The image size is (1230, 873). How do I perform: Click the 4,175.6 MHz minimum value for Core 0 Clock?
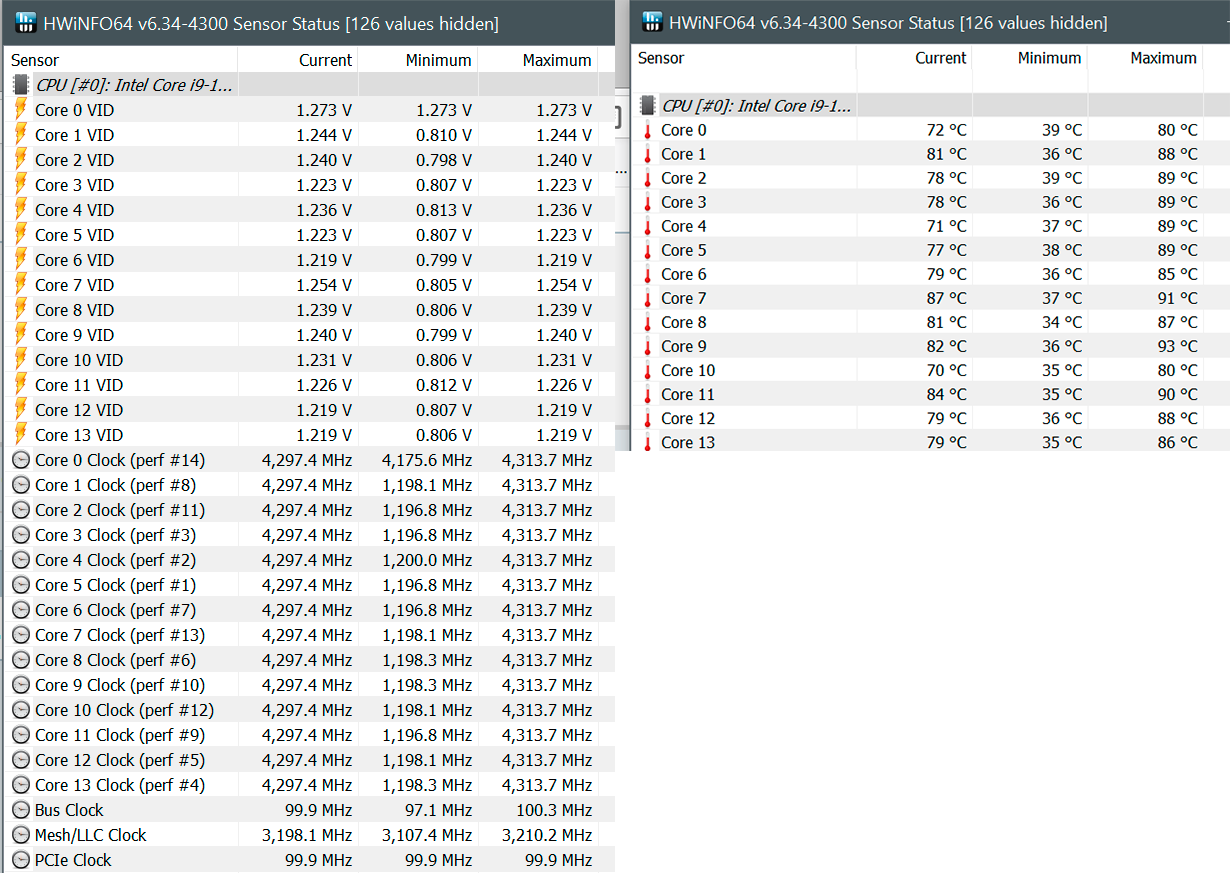(x=427, y=460)
